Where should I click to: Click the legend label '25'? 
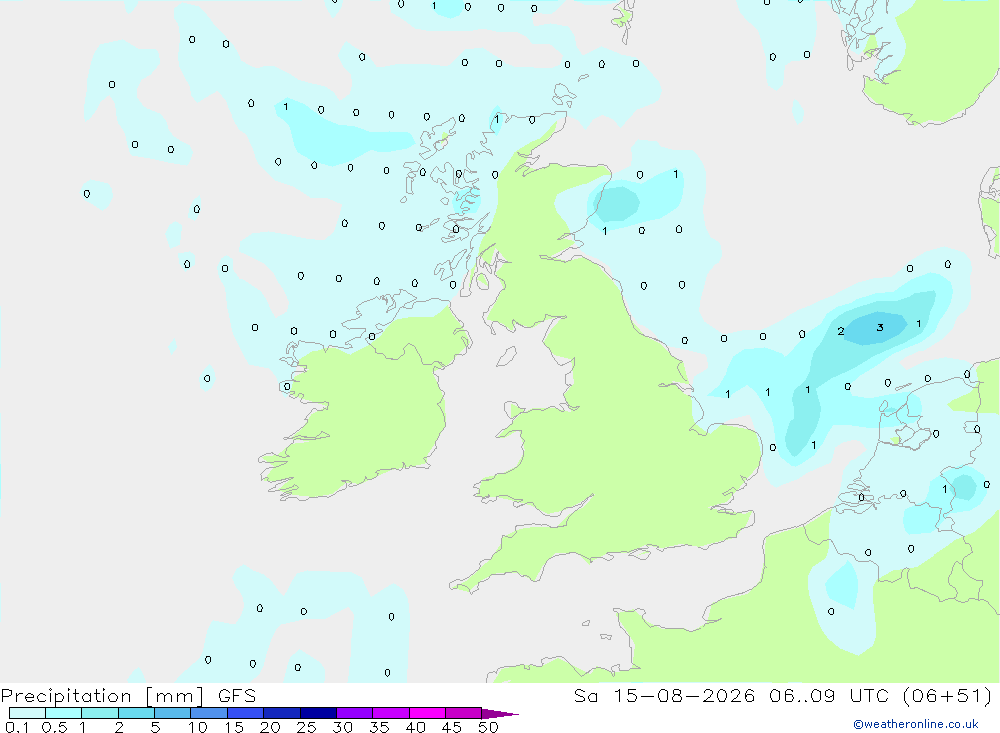coord(306,727)
